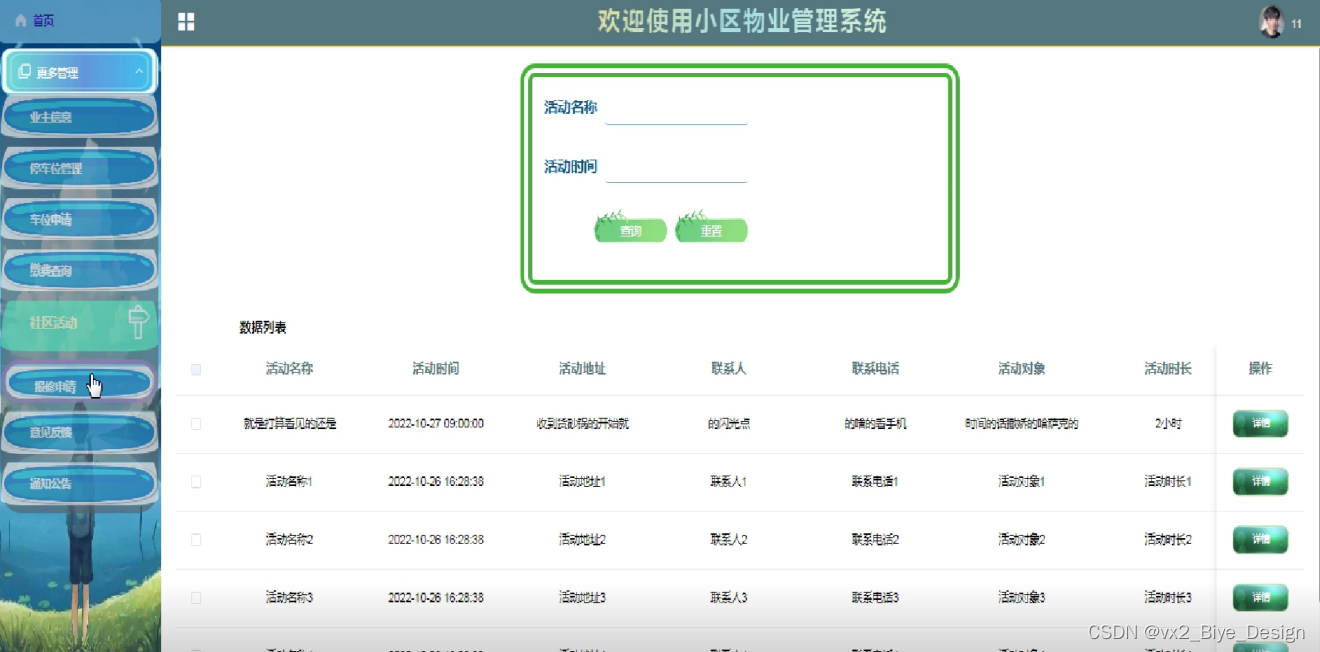Image resolution: width=1320 pixels, height=652 pixels.
Task: Toggle the select-all checkbox in table header
Action: coord(196,369)
